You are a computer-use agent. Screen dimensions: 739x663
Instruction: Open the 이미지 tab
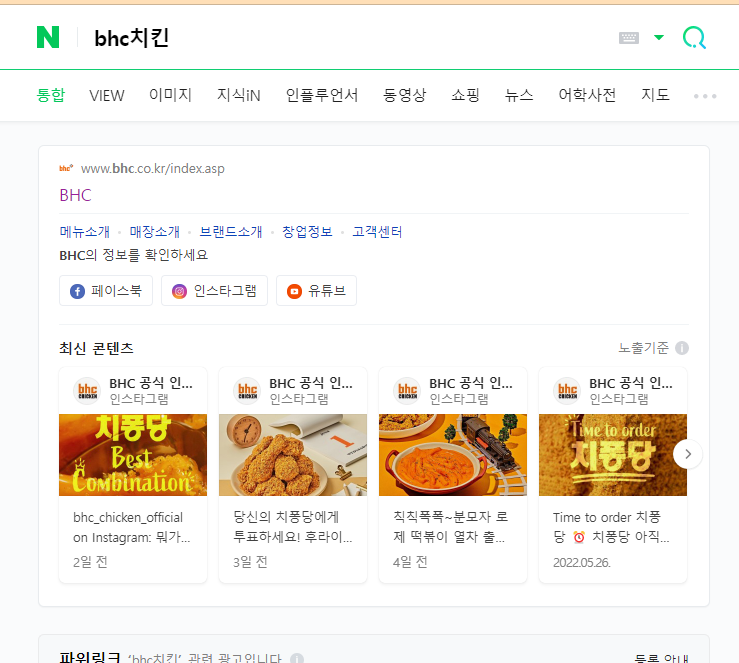coord(171,95)
